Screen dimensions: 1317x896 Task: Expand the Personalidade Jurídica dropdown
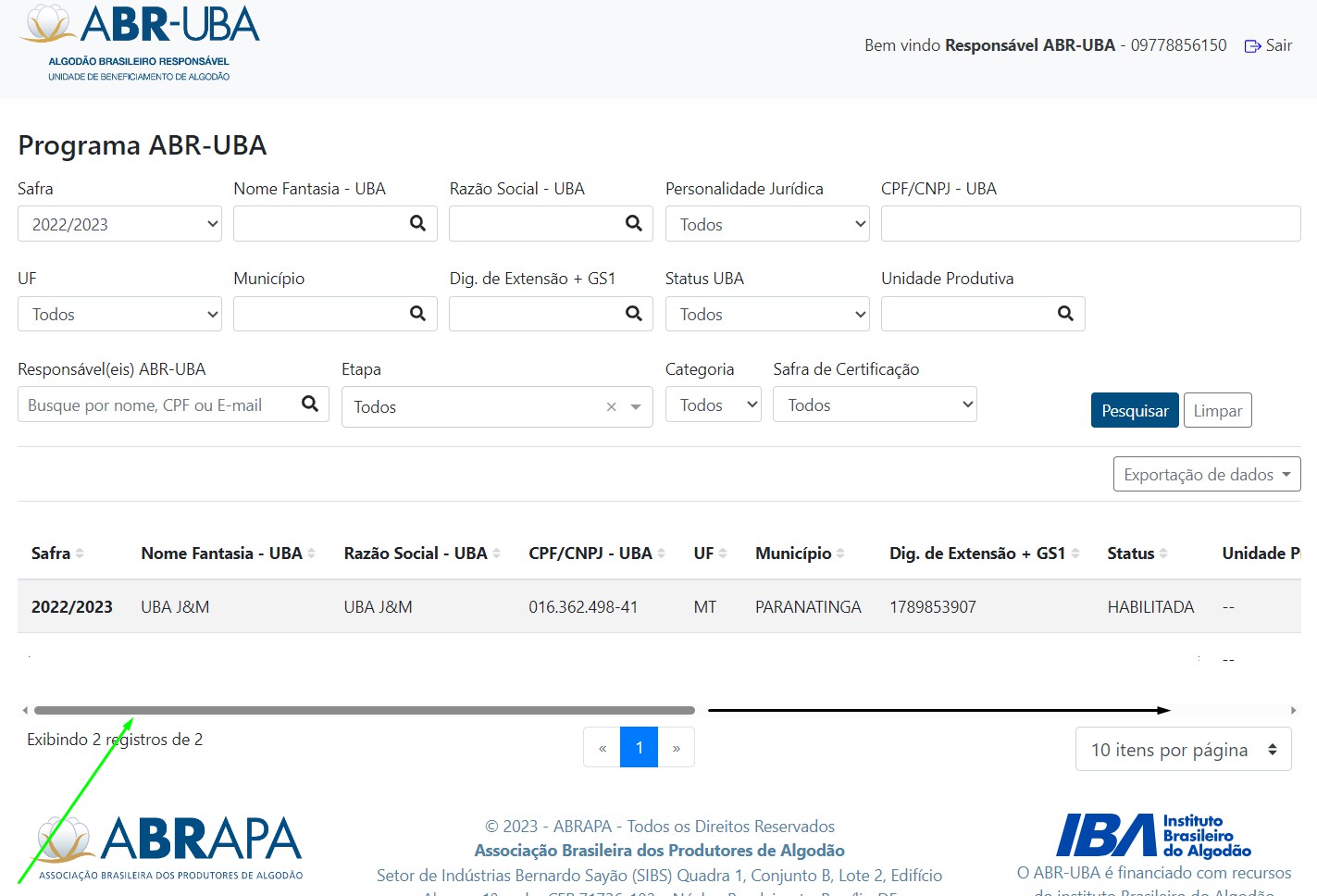pyautogui.click(x=766, y=224)
